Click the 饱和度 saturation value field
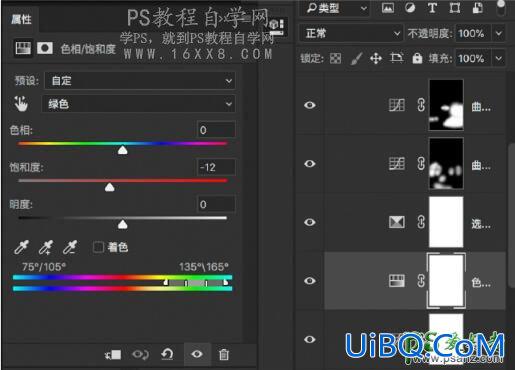The image size is (515, 370). click(x=216, y=167)
